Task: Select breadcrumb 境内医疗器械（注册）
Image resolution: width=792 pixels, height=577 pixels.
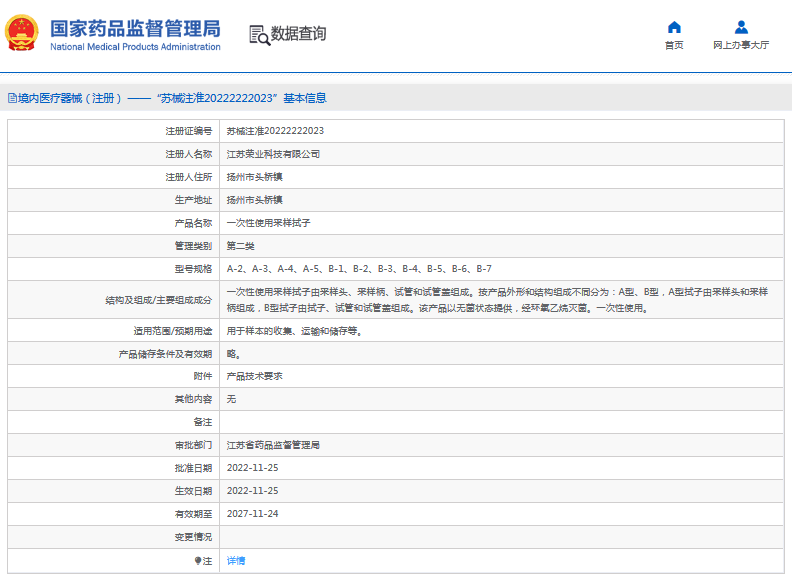Action: (x=70, y=98)
